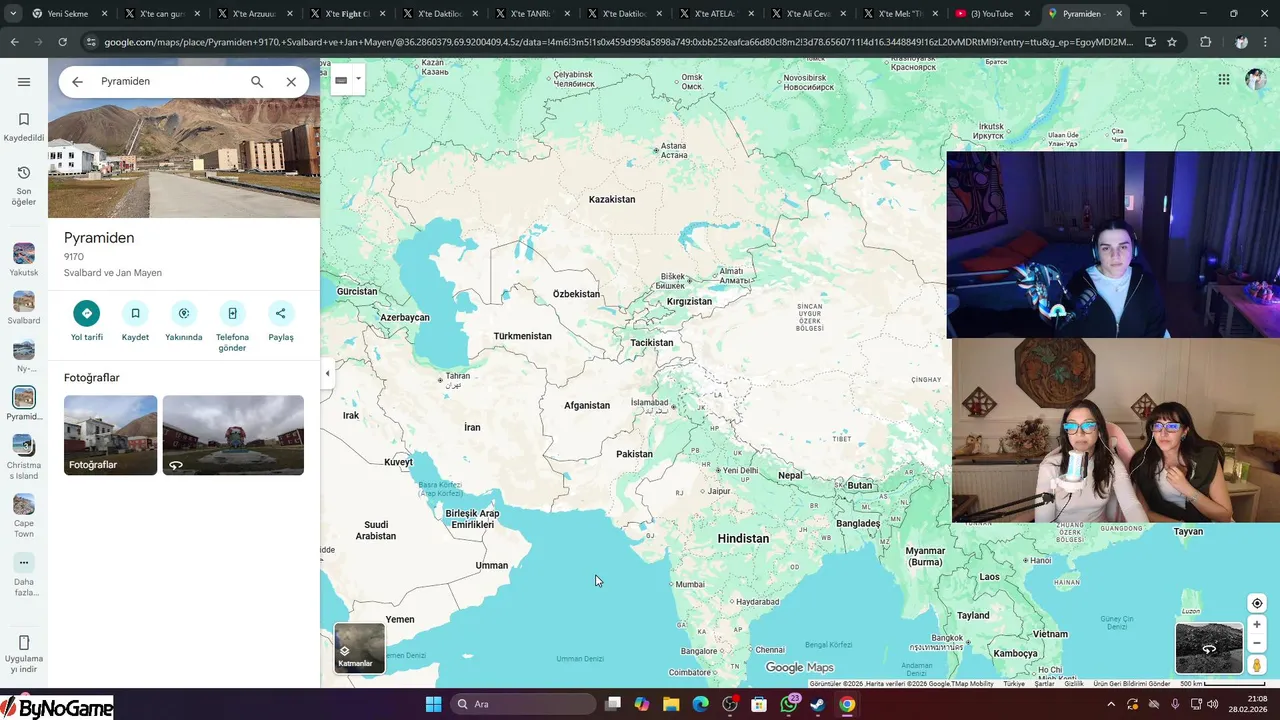Click the Şartlar terms link
This screenshot has width=1280, height=720.
pyautogui.click(x=1044, y=684)
